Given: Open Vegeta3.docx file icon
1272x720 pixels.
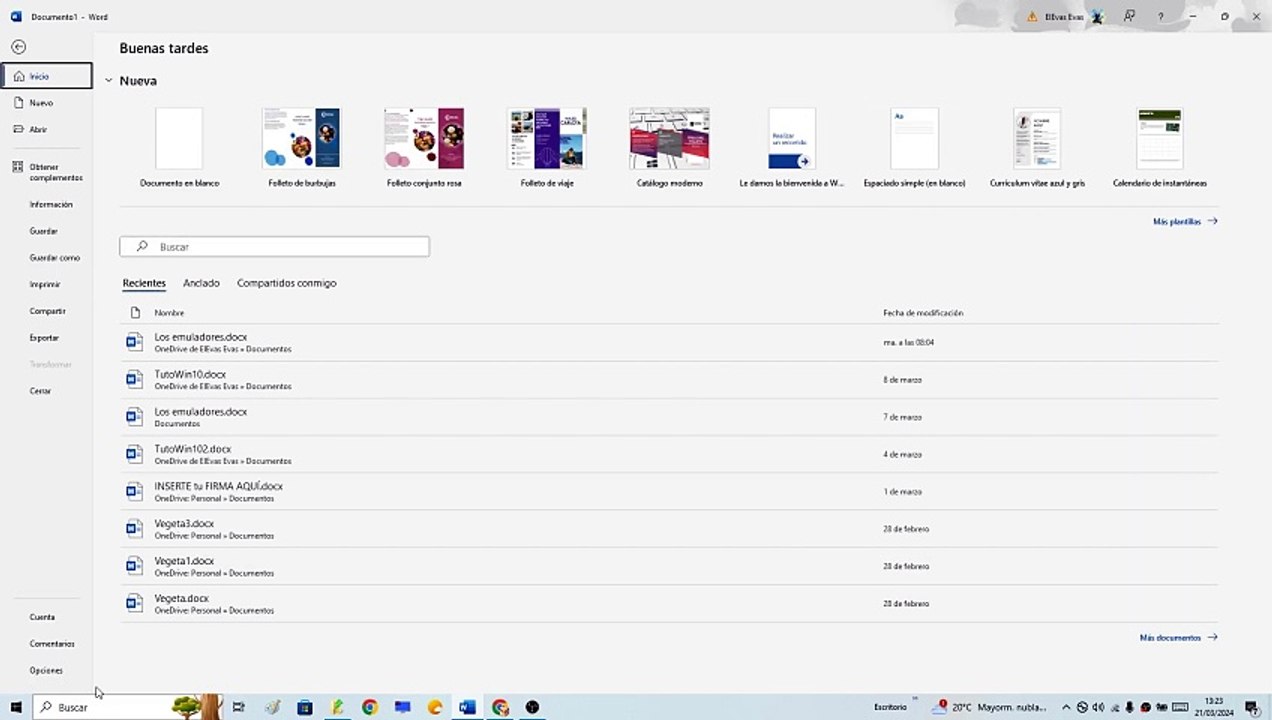Looking at the screenshot, I should pyautogui.click(x=134, y=528).
